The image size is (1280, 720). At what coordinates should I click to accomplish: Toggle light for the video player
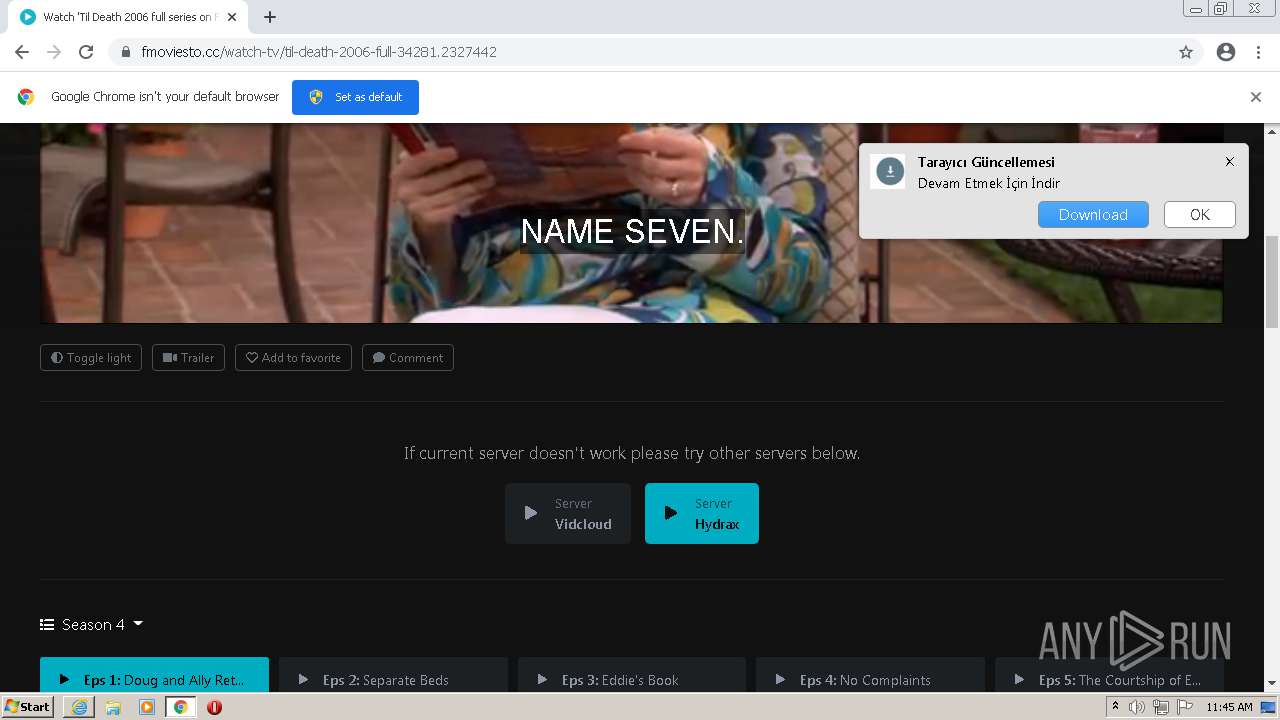coord(91,358)
